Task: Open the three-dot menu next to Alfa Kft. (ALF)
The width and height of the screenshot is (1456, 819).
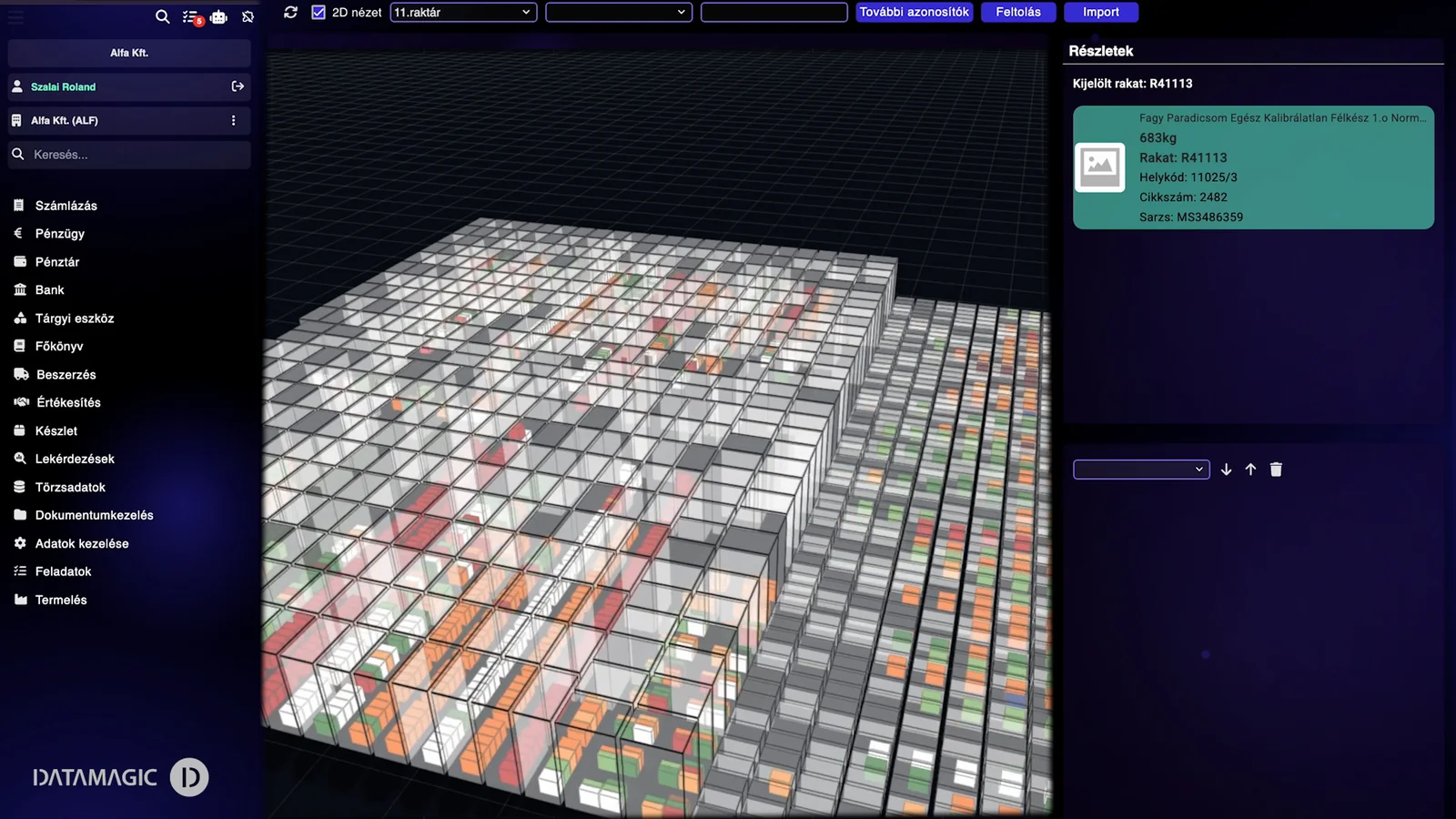Action: tap(233, 120)
